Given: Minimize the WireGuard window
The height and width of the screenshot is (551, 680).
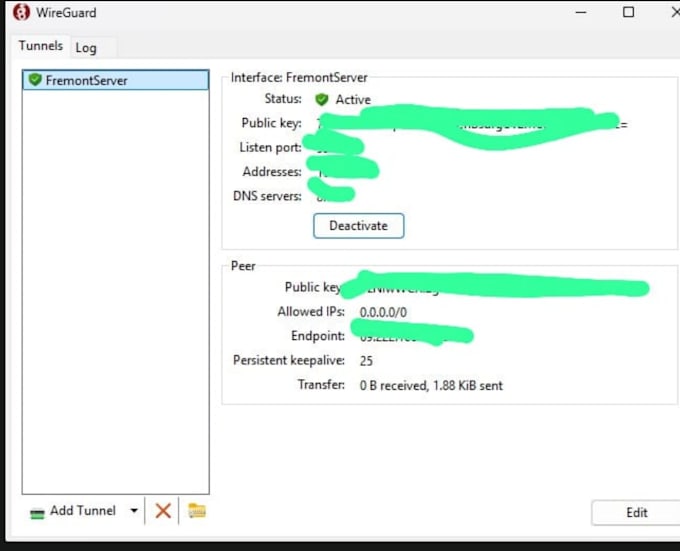Looking at the screenshot, I should pos(581,12).
